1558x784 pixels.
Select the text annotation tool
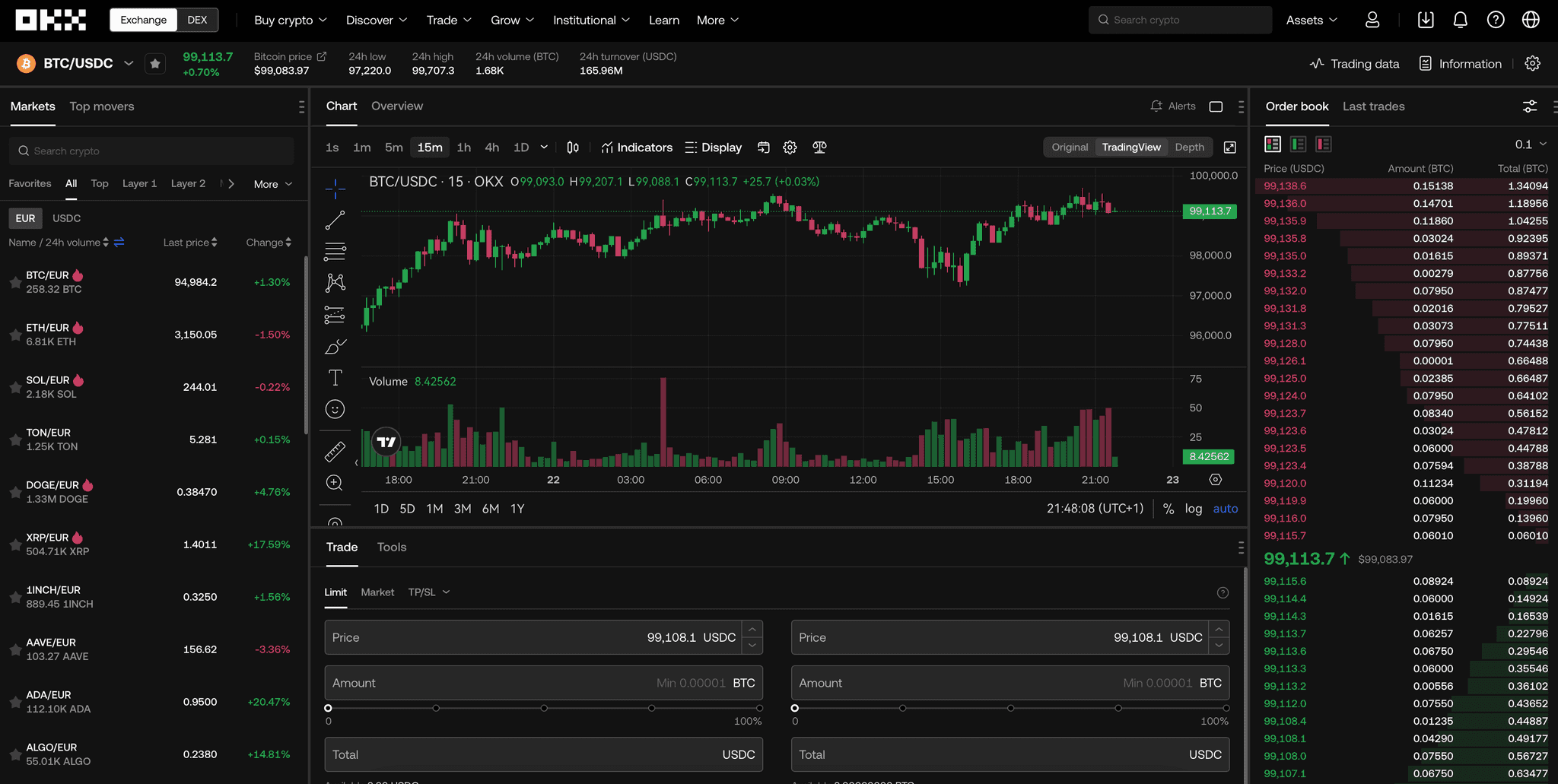pyautogui.click(x=335, y=377)
